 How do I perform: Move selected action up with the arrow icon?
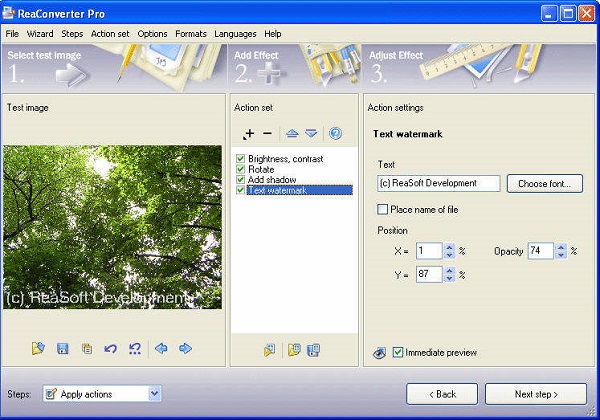[x=292, y=133]
